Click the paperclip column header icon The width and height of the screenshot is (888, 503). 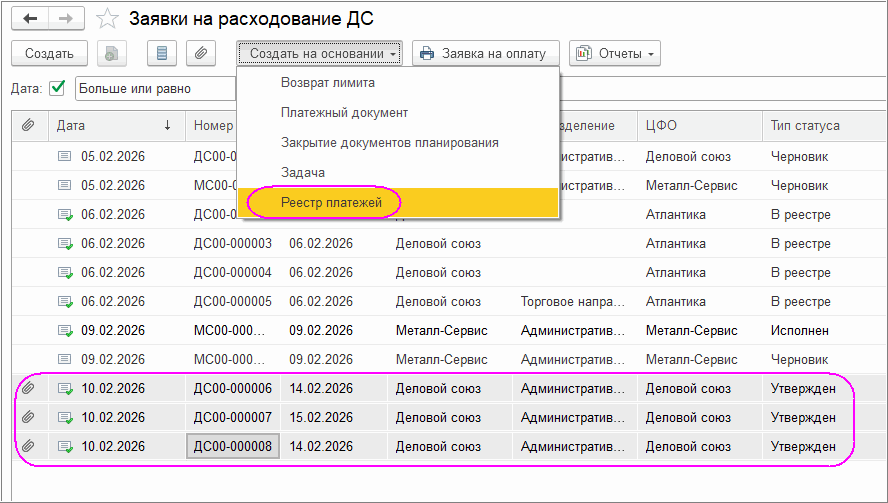pyautogui.click(x=28, y=126)
